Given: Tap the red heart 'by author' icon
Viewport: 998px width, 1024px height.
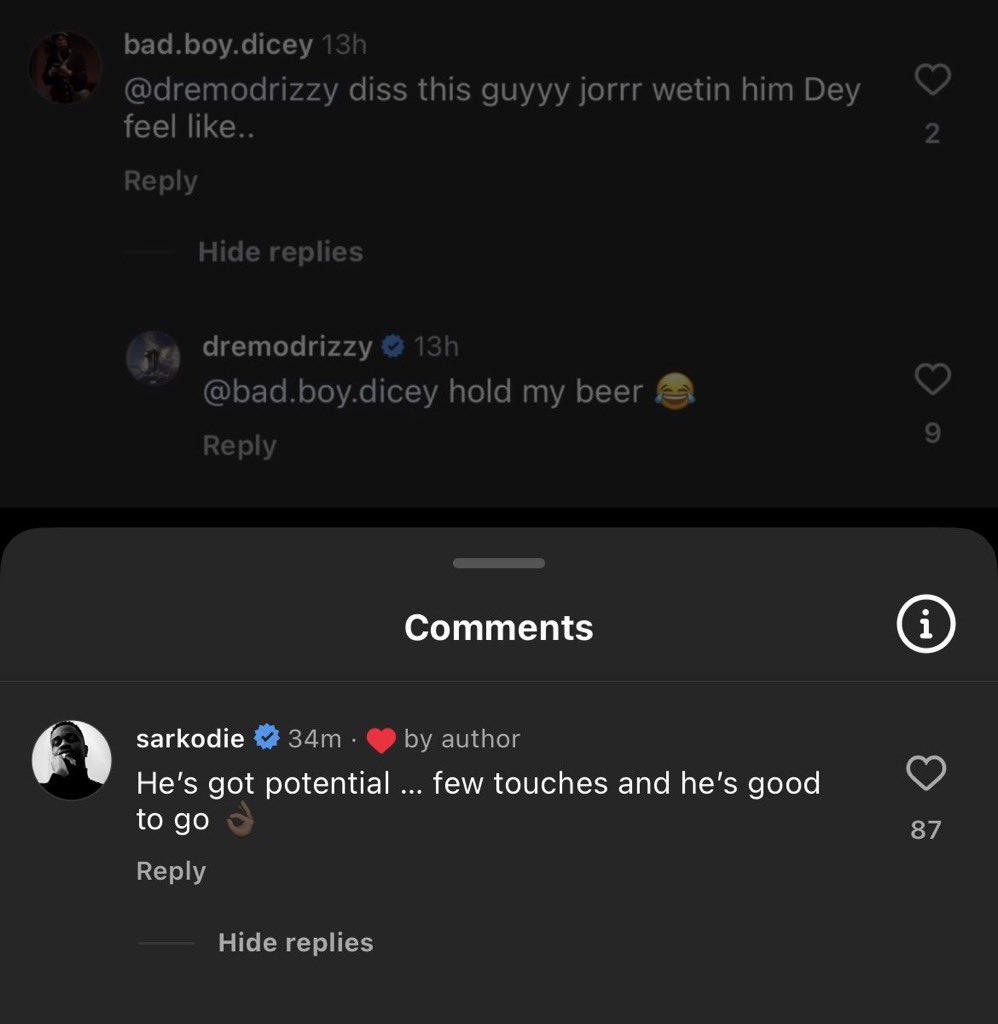Looking at the screenshot, I should tap(381, 740).
